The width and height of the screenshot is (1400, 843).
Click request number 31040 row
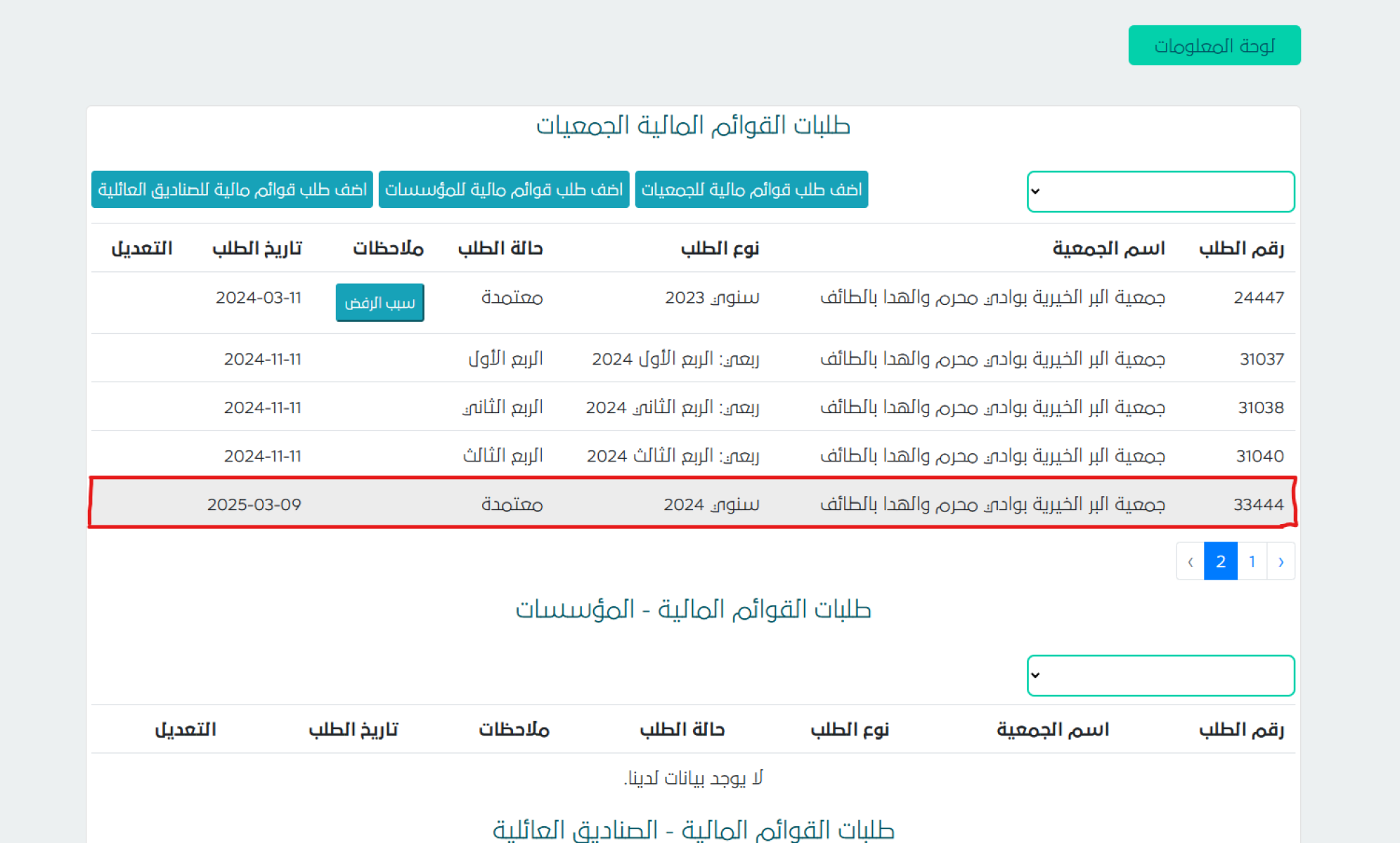point(1259,456)
